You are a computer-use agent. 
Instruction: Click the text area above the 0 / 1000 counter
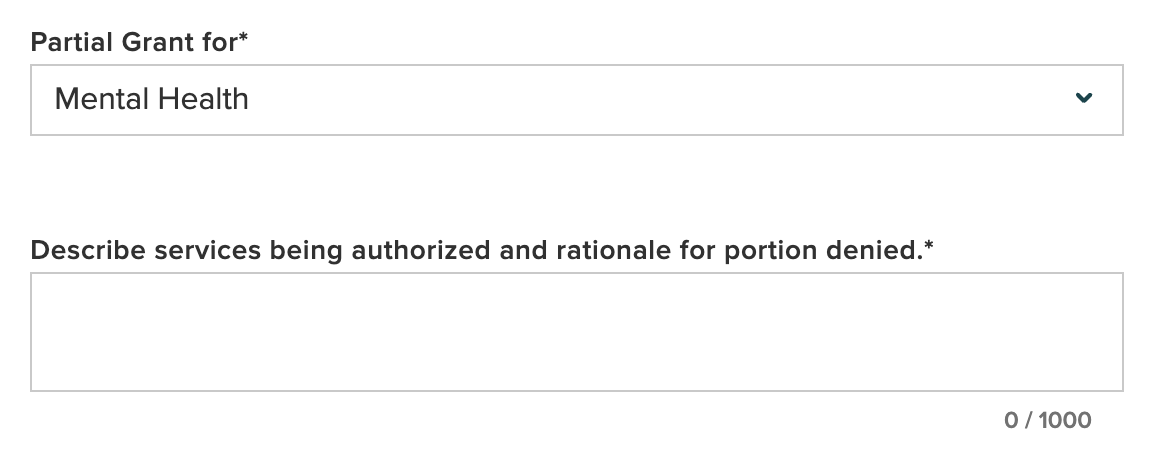[x=576, y=332]
